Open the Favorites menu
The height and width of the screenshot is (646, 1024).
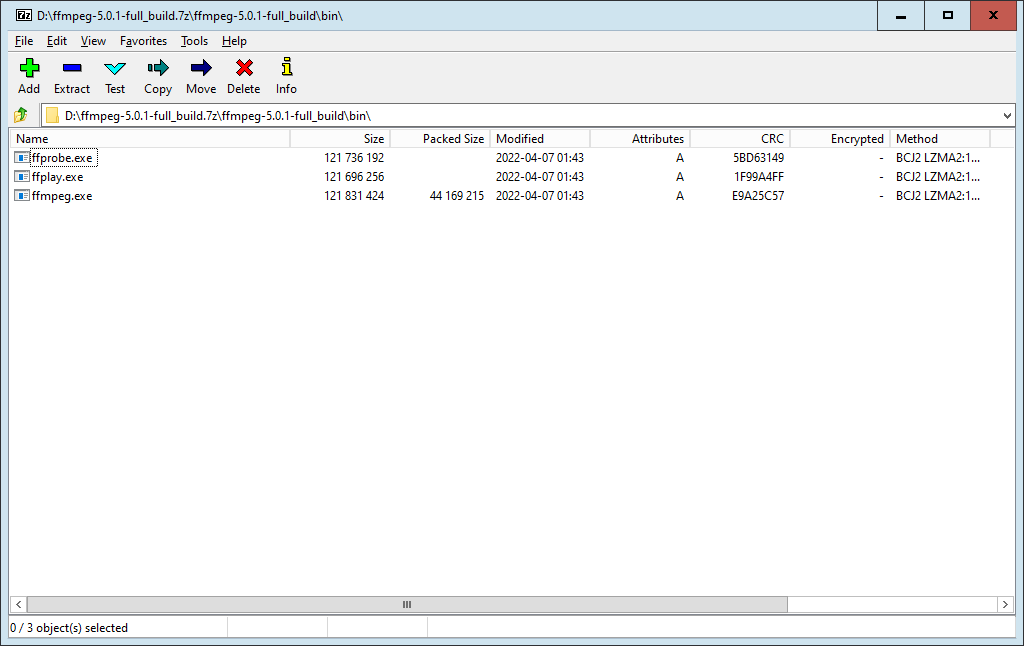coord(144,40)
